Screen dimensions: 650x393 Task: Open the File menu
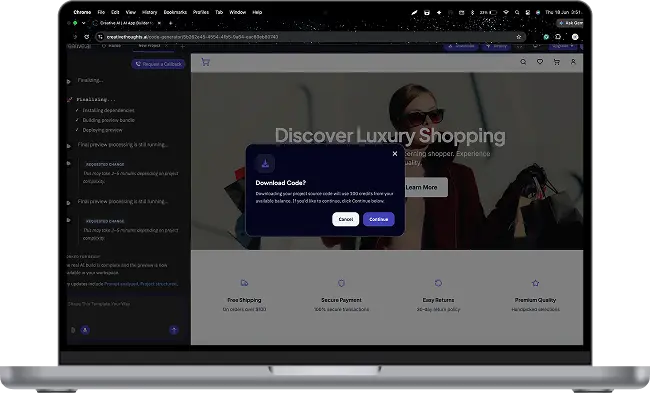pyautogui.click(x=101, y=12)
